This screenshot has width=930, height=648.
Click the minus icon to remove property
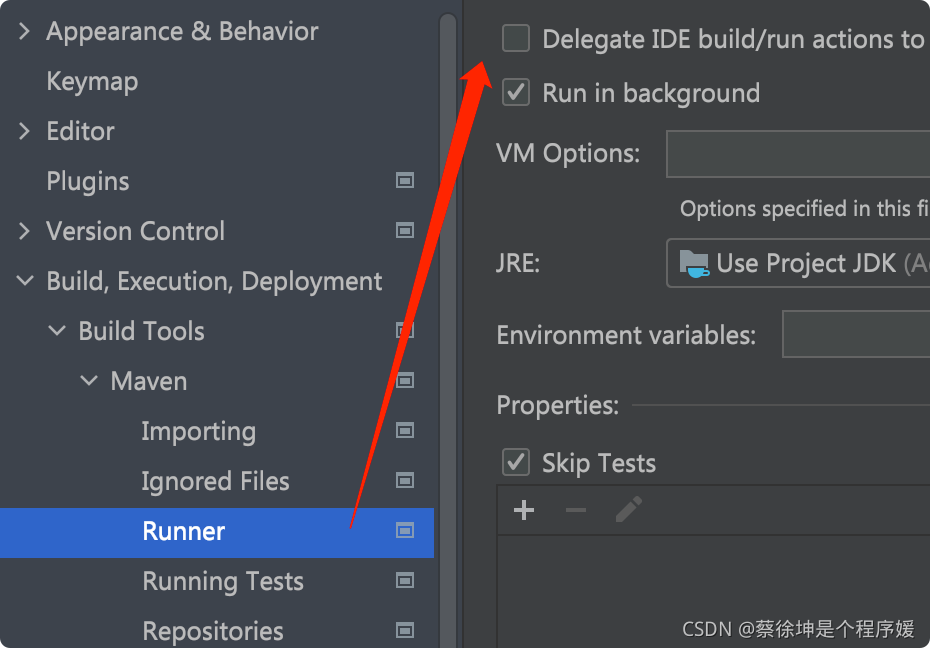(x=575, y=510)
